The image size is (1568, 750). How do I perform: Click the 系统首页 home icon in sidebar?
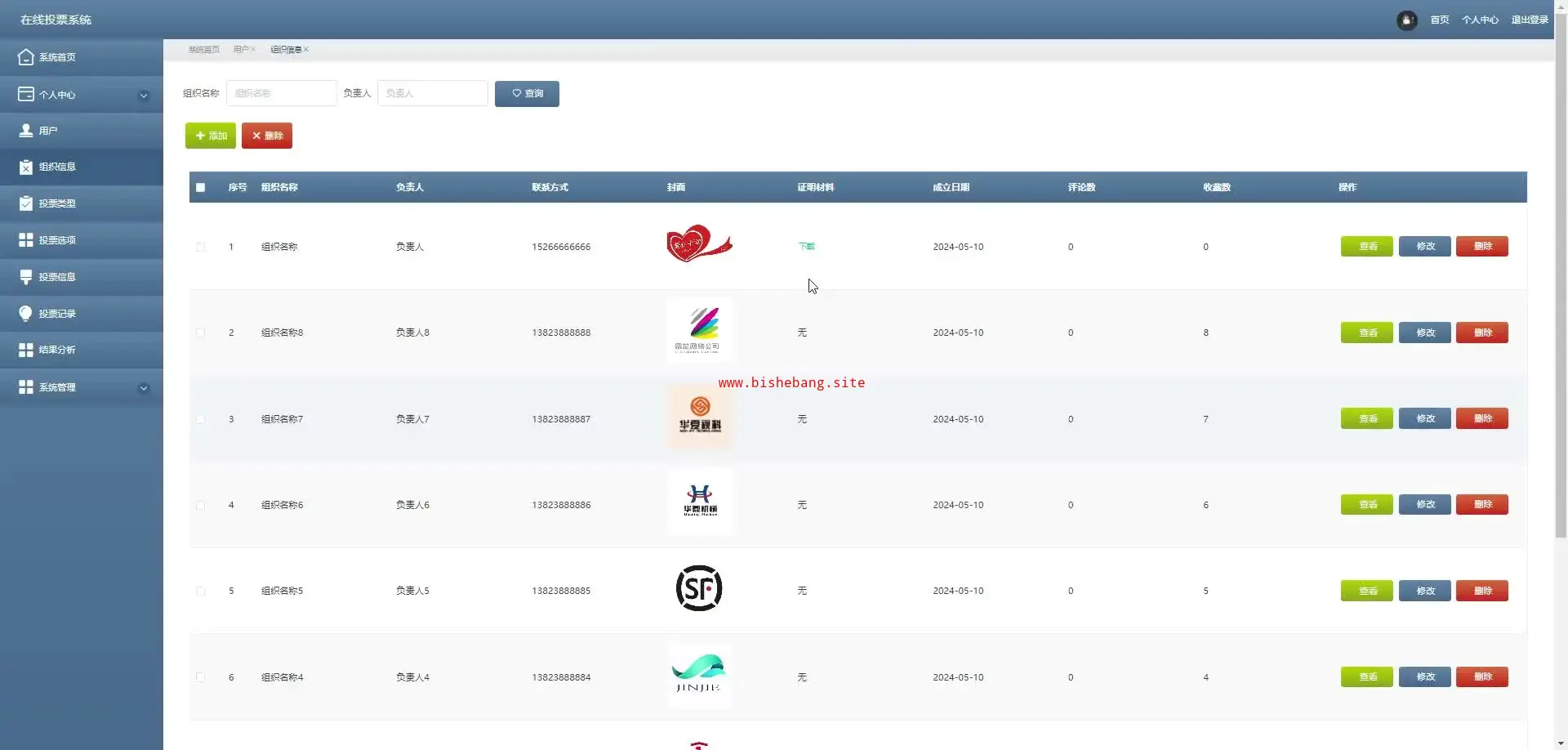[x=26, y=57]
